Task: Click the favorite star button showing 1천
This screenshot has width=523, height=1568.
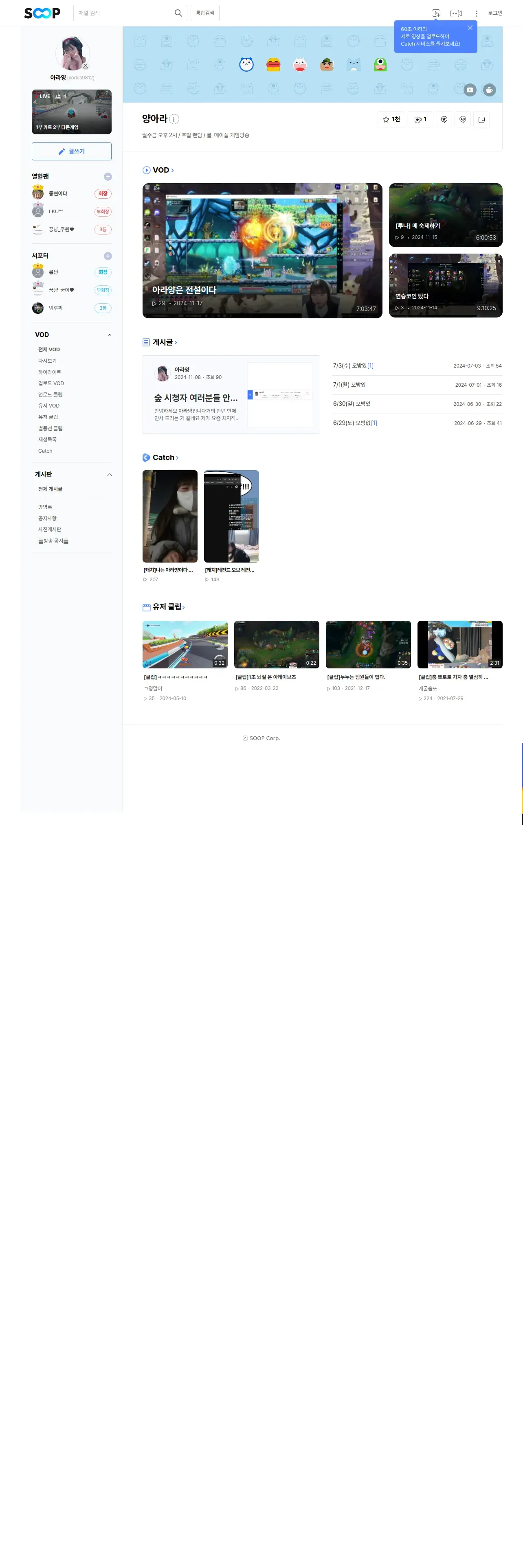Action: pyautogui.click(x=391, y=119)
